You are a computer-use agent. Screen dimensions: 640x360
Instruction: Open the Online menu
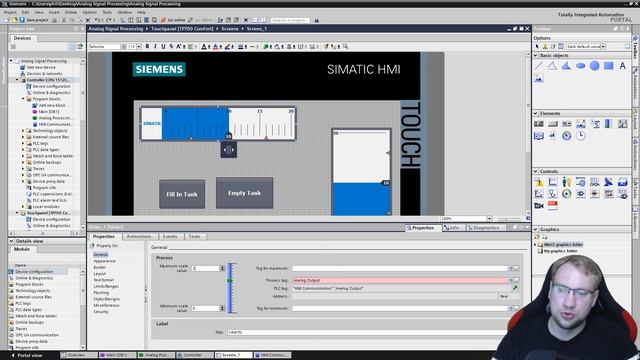coord(71,12)
